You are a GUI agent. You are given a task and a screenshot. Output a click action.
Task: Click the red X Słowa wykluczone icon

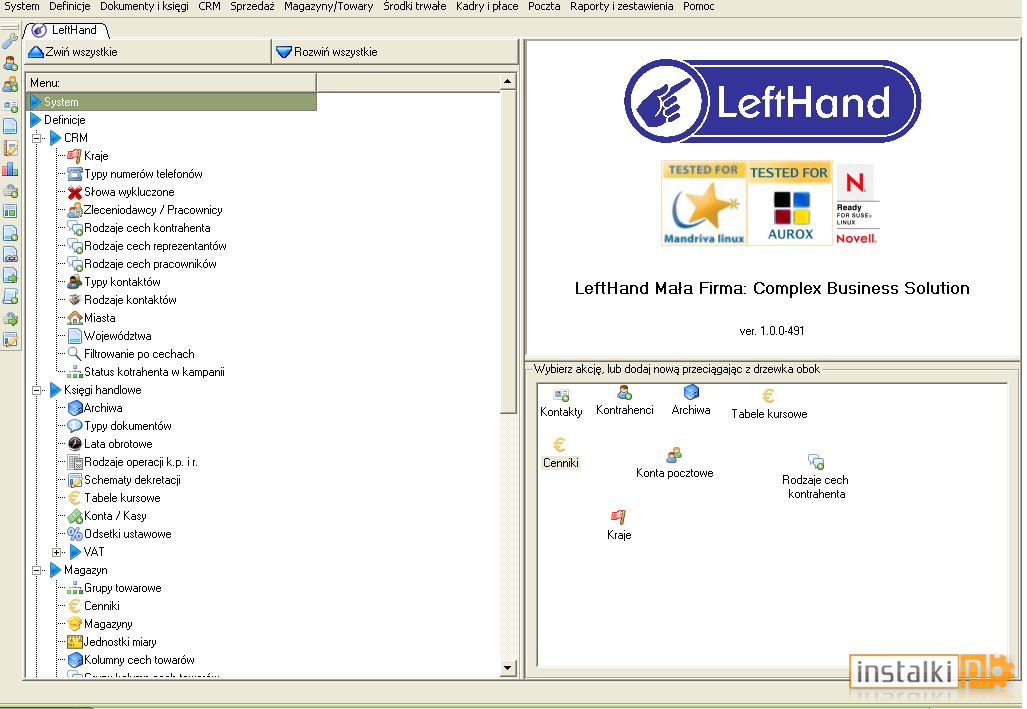pos(75,192)
